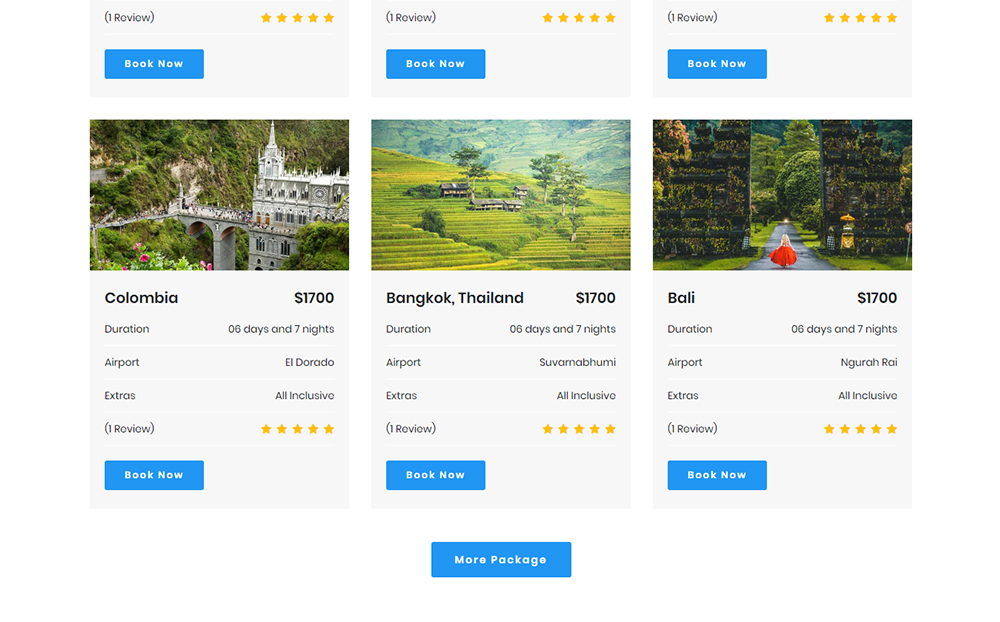
Task: Click Book Now under Bangkok, Thailand package
Action: (436, 475)
